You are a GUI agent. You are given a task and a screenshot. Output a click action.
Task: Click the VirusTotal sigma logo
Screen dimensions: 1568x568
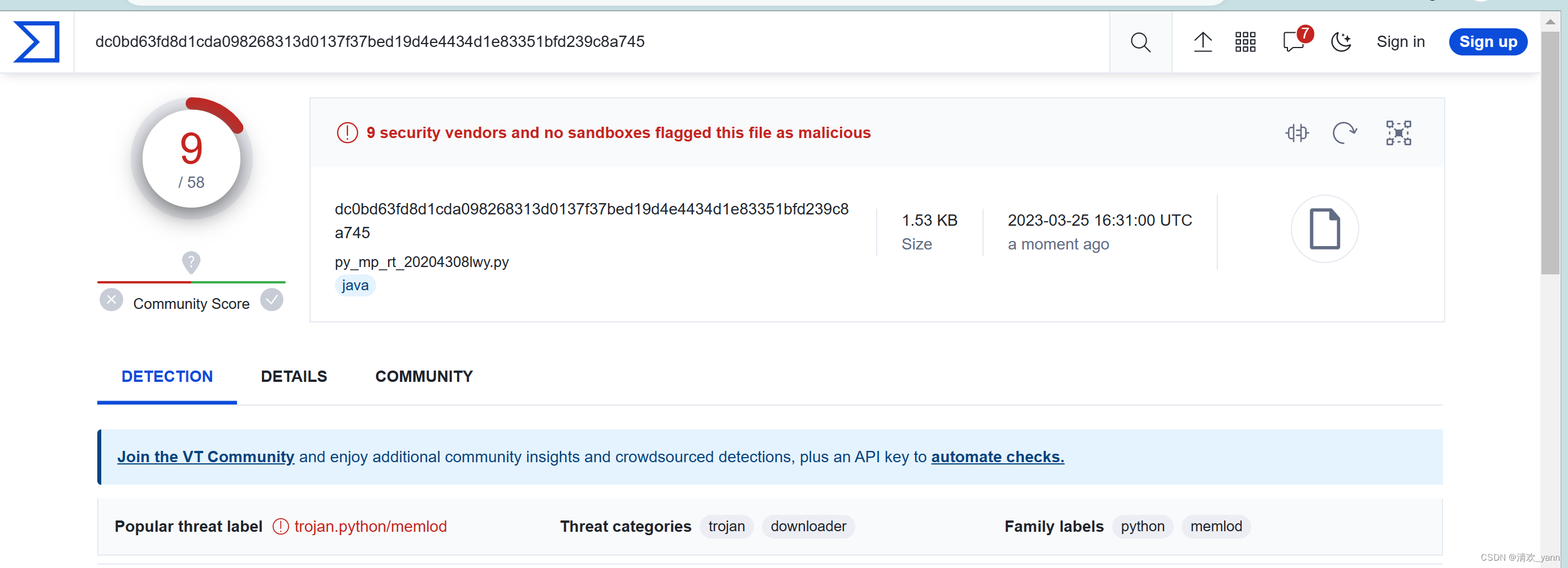(x=37, y=41)
